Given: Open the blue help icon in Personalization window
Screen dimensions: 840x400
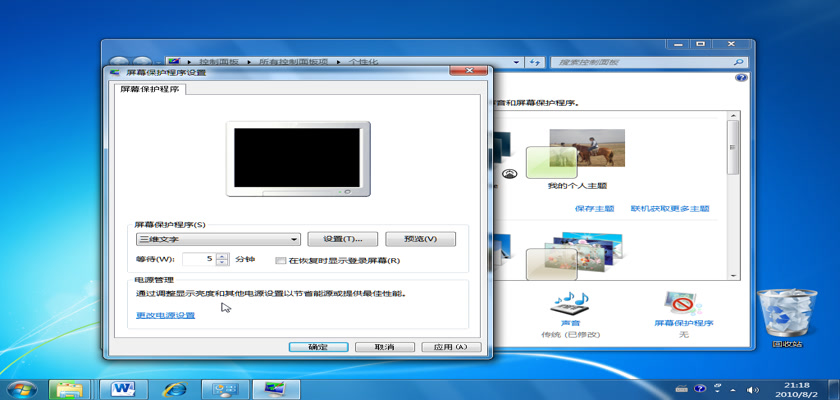Looking at the screenshot, I should click(x=740, y=77).
